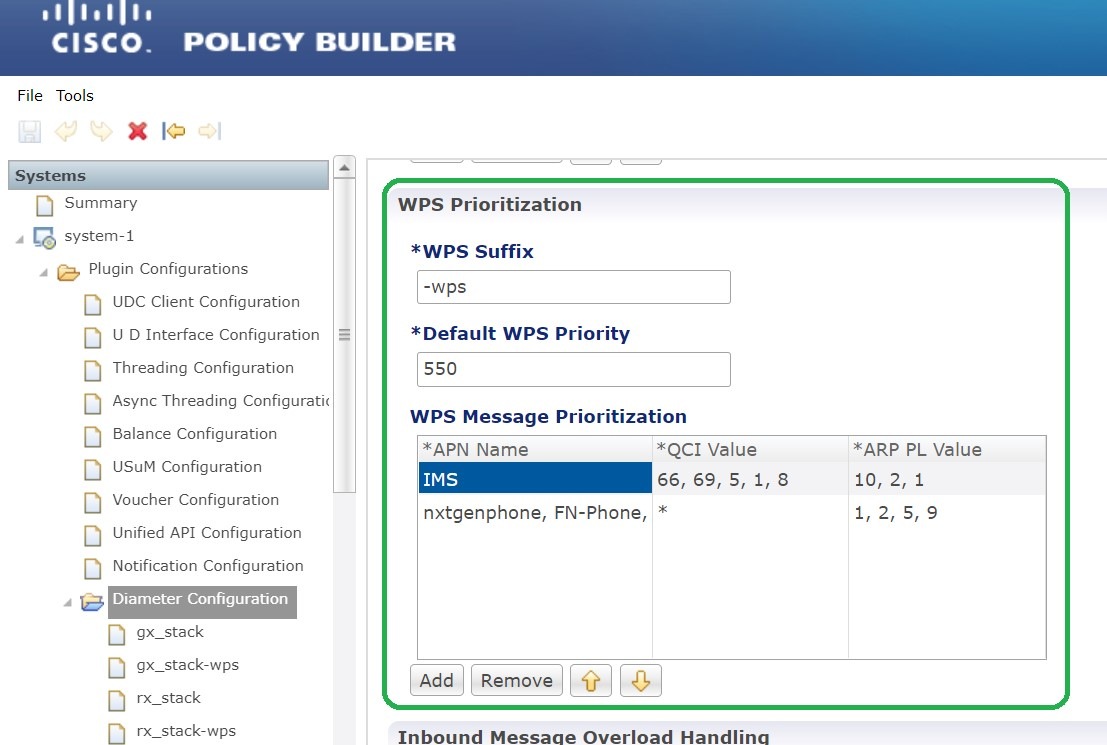Open Notification Configuration
Screen dimensions: 1107x745
(208, 566)
